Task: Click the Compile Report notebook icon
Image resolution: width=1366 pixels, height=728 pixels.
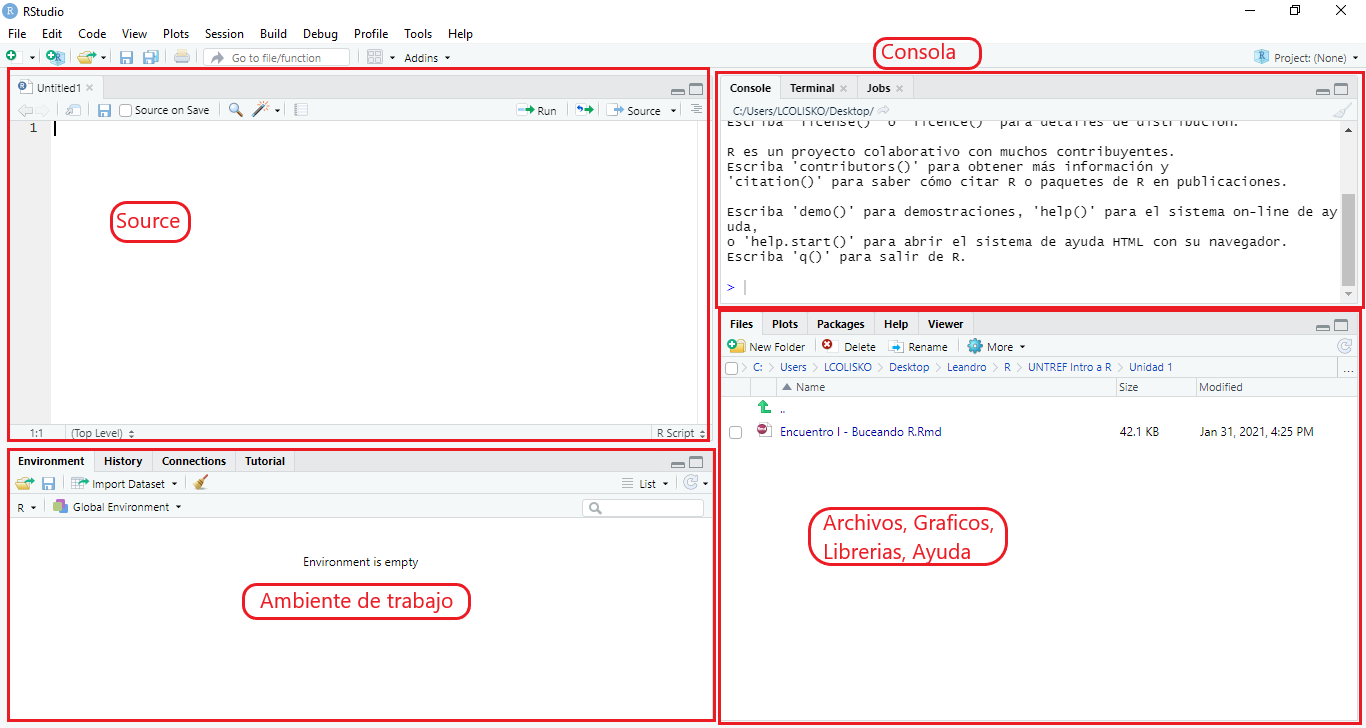Action: (x=301, y=110)
